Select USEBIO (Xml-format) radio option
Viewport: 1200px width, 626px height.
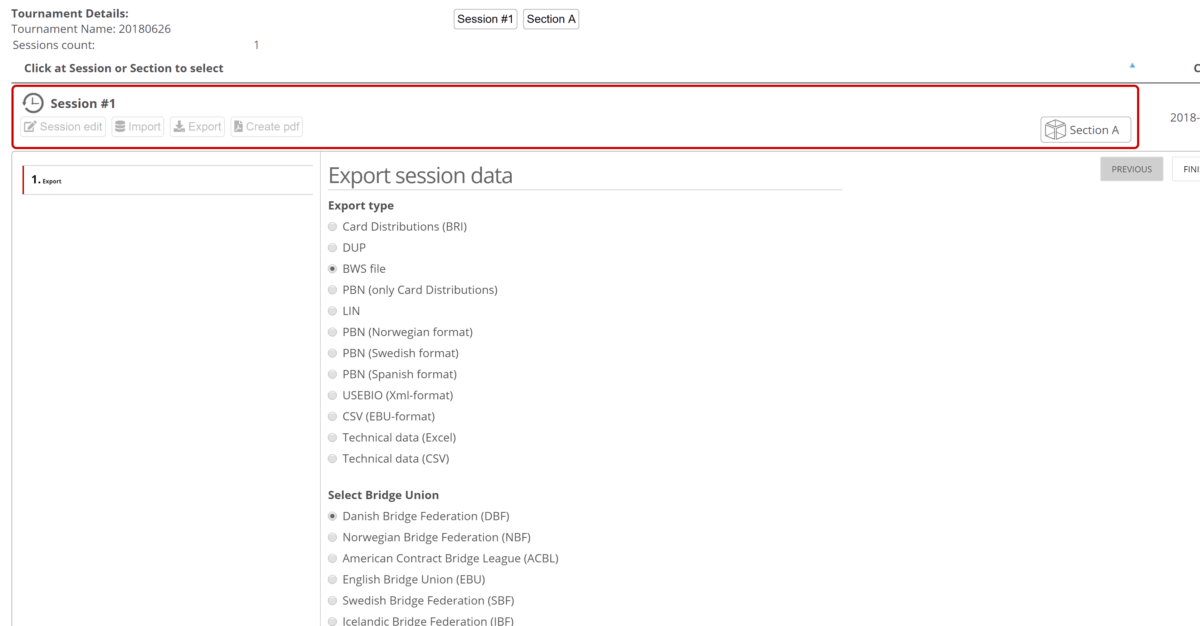[x=333, y=395]
